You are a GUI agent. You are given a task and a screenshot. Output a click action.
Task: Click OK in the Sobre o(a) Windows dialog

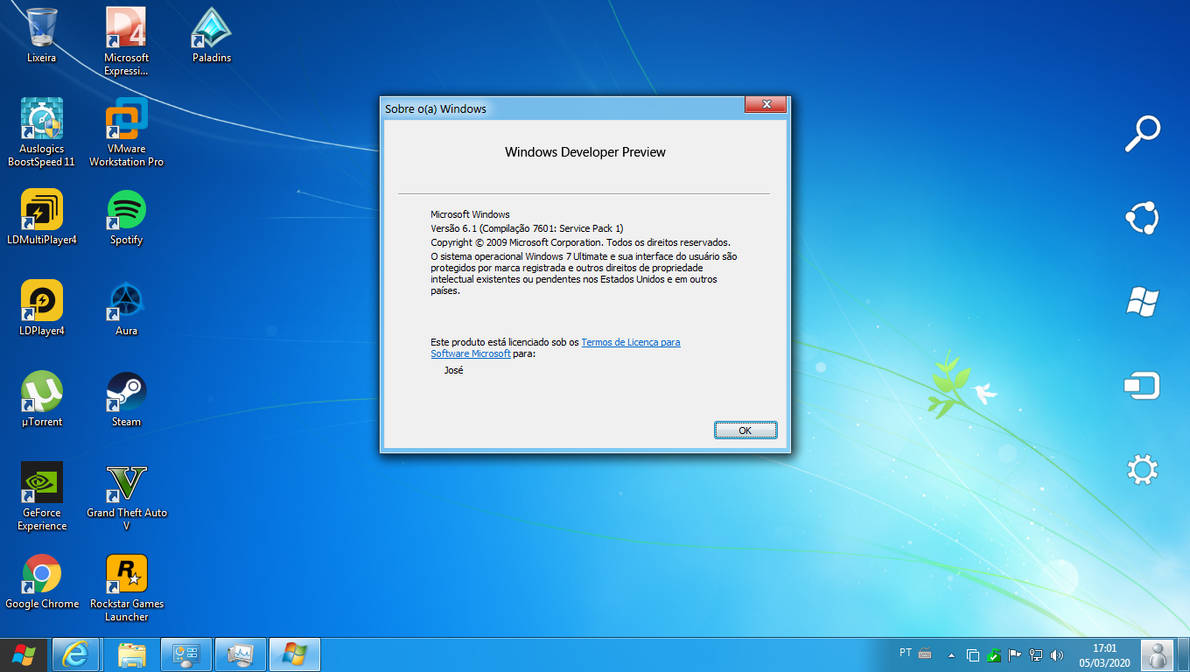coord(745,431)
